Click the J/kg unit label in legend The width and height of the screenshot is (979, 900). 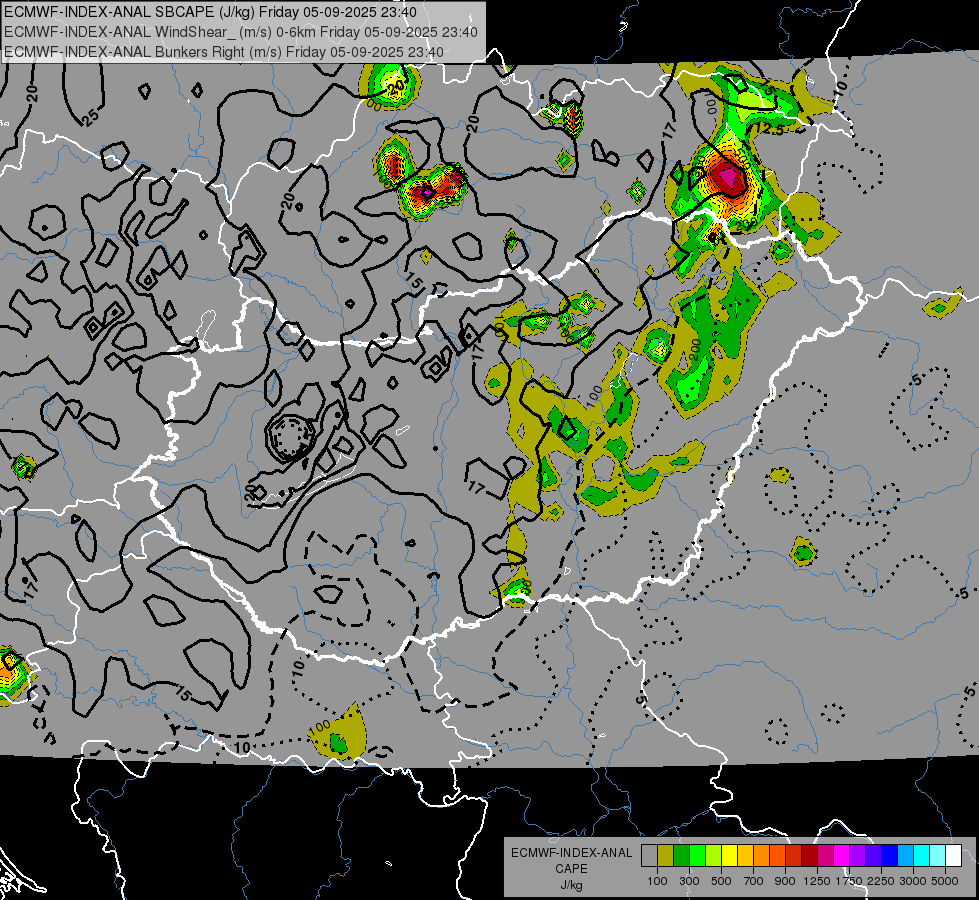[x=571, y=885]
